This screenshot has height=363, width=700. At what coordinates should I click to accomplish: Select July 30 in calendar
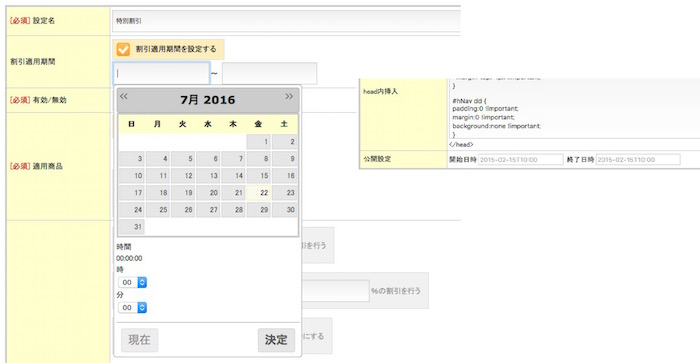(285, 210)
